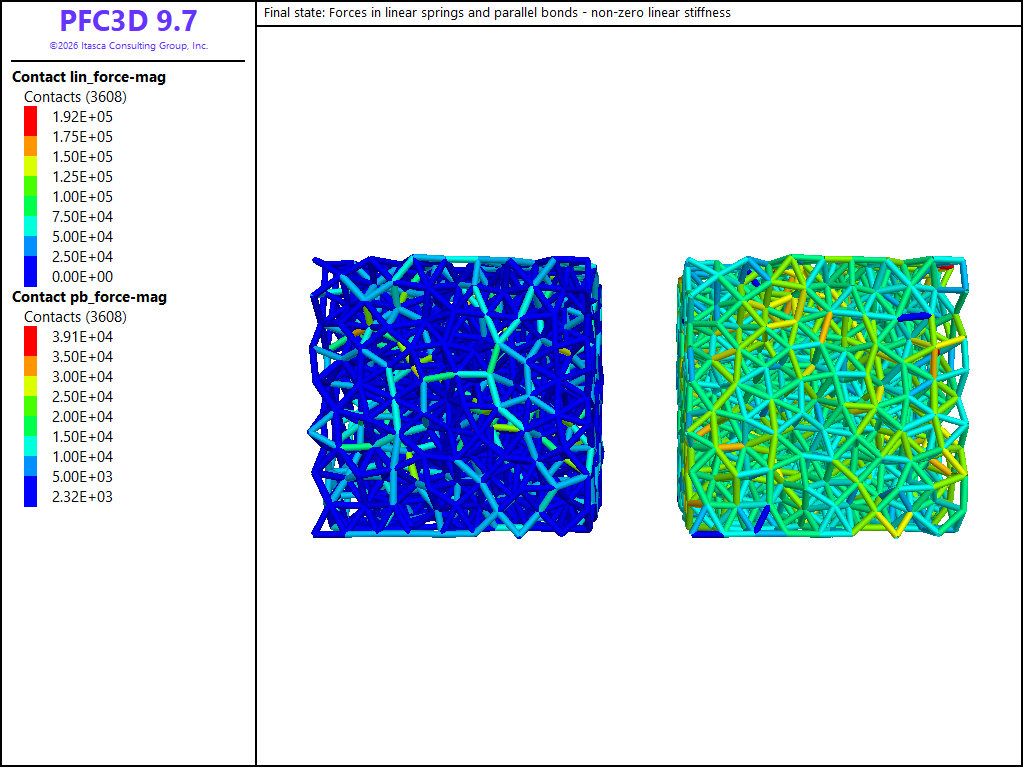This screenshot has height=768, width=1024.
Task: Click the blue linear-spring force cube plot
Action: pos(455,396)
